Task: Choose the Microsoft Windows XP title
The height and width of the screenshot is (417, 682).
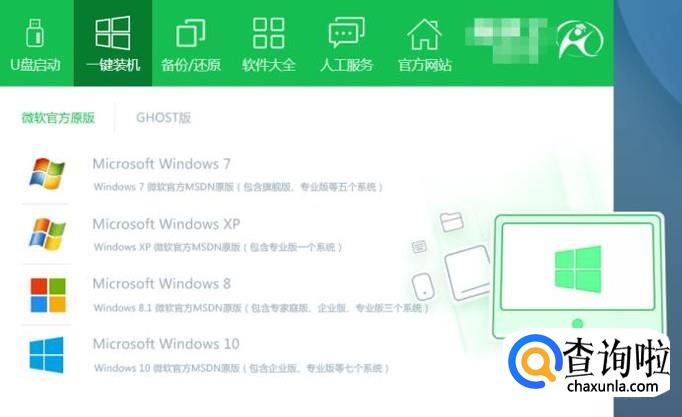Action: 166,224
